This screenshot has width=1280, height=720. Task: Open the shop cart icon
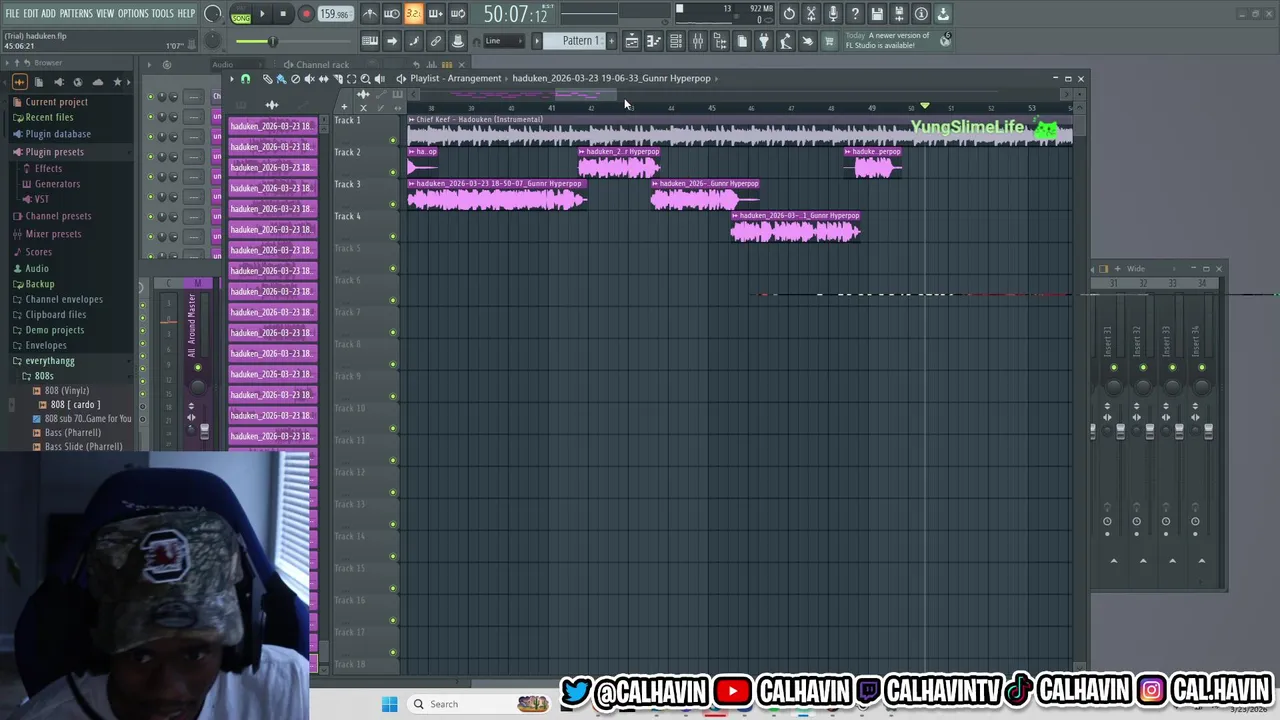pyautogui.click(x=829, y=41)
